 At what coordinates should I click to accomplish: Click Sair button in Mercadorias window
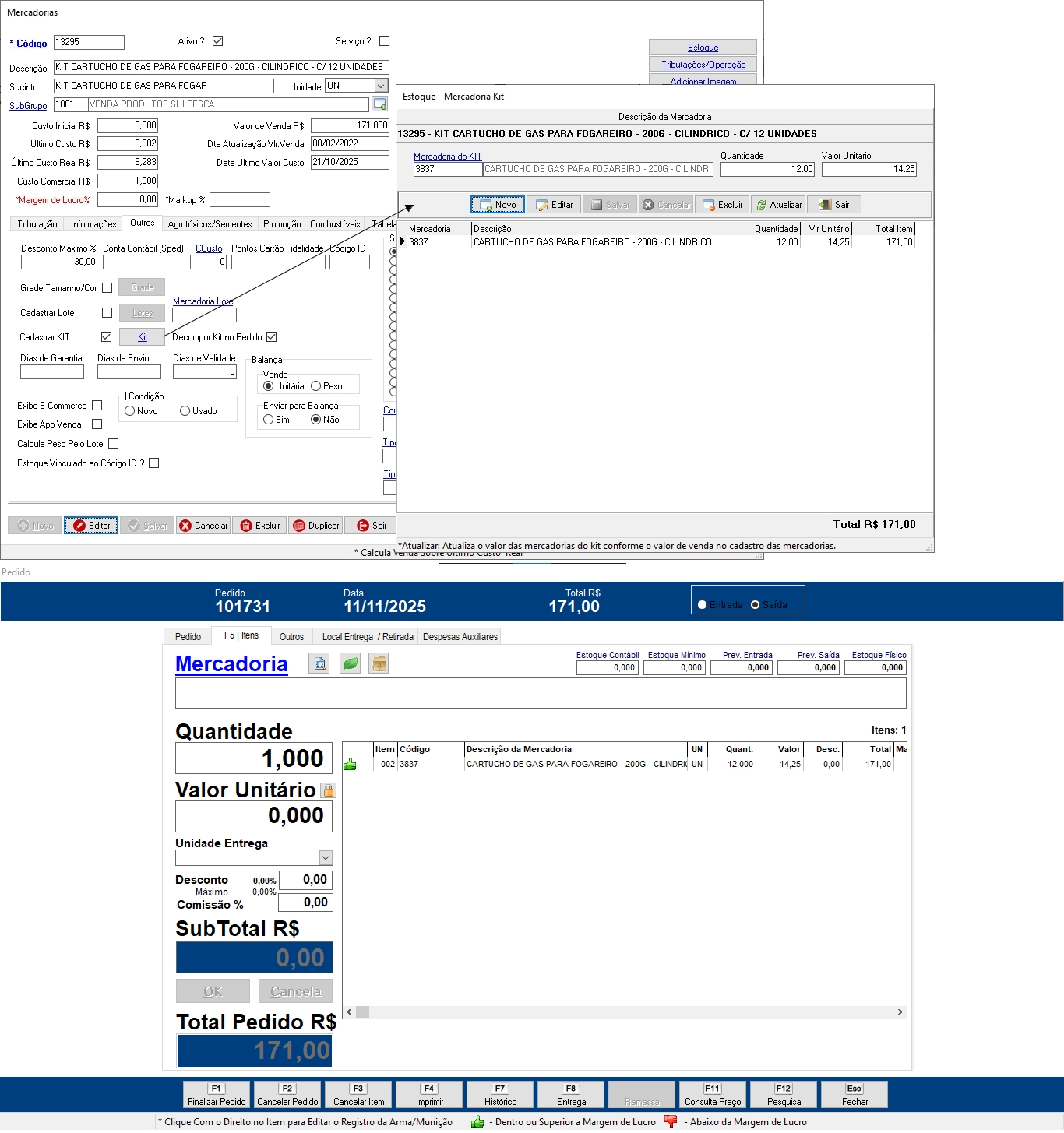click(x=372, y=526)
